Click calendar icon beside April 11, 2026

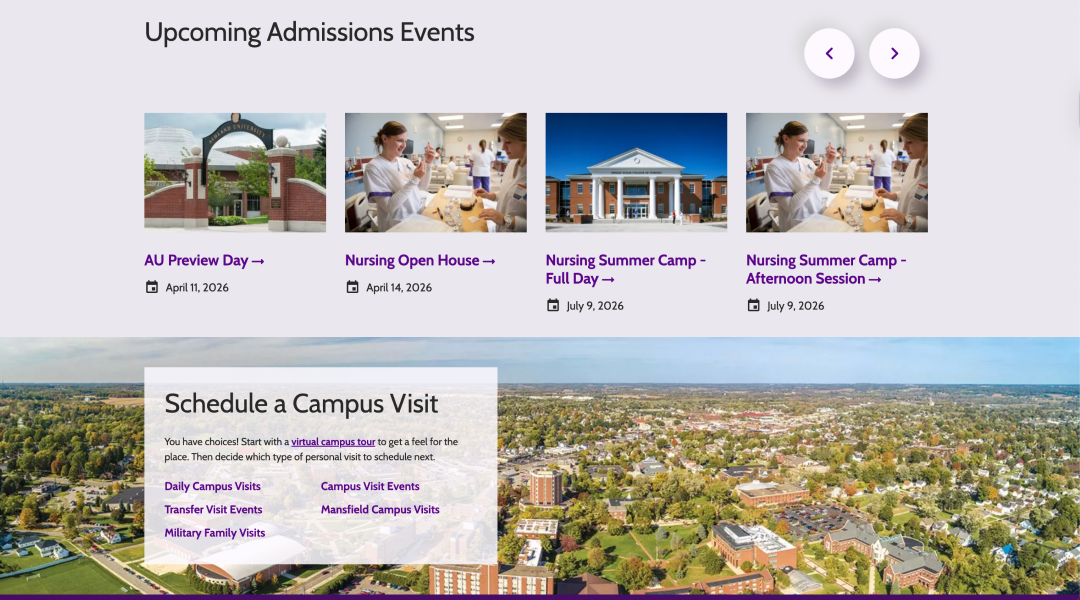point(152,288)
